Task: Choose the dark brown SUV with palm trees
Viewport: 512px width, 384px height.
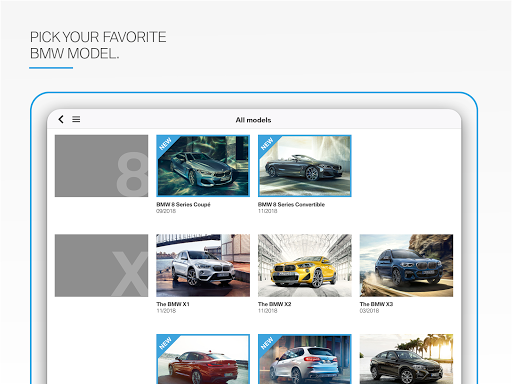Action: click(x=406, y=359)
